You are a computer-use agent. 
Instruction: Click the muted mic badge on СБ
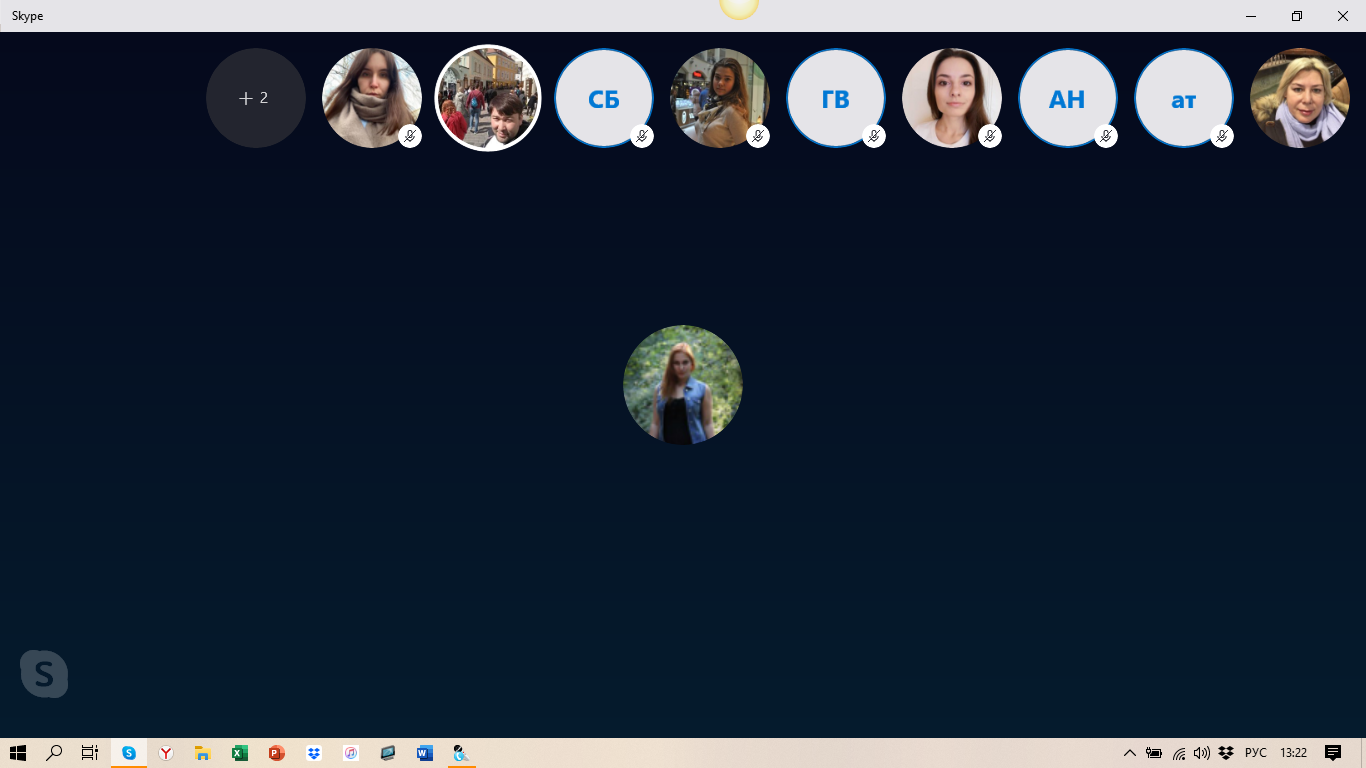pos(642,136)
